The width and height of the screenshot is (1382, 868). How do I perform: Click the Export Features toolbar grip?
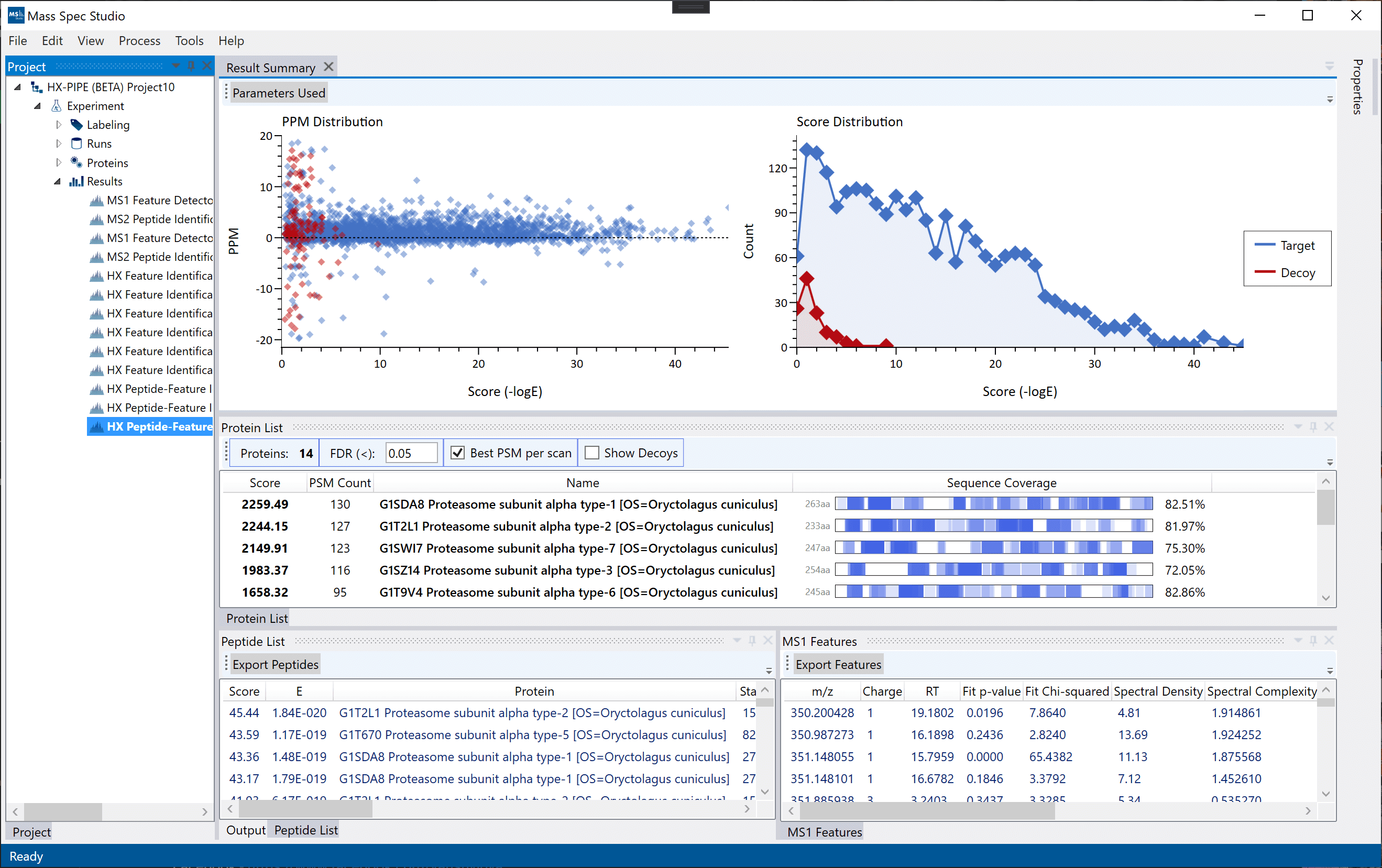point(787,664)
